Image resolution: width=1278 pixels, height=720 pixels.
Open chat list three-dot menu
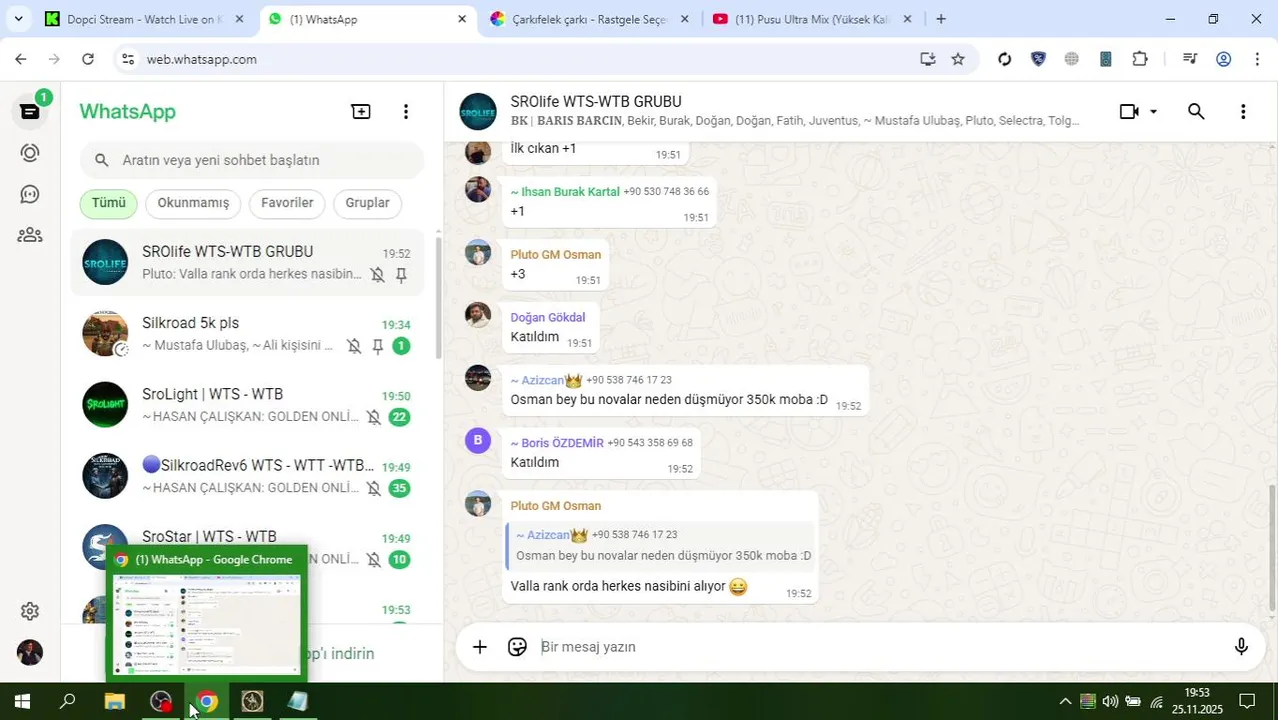point(405,112)
